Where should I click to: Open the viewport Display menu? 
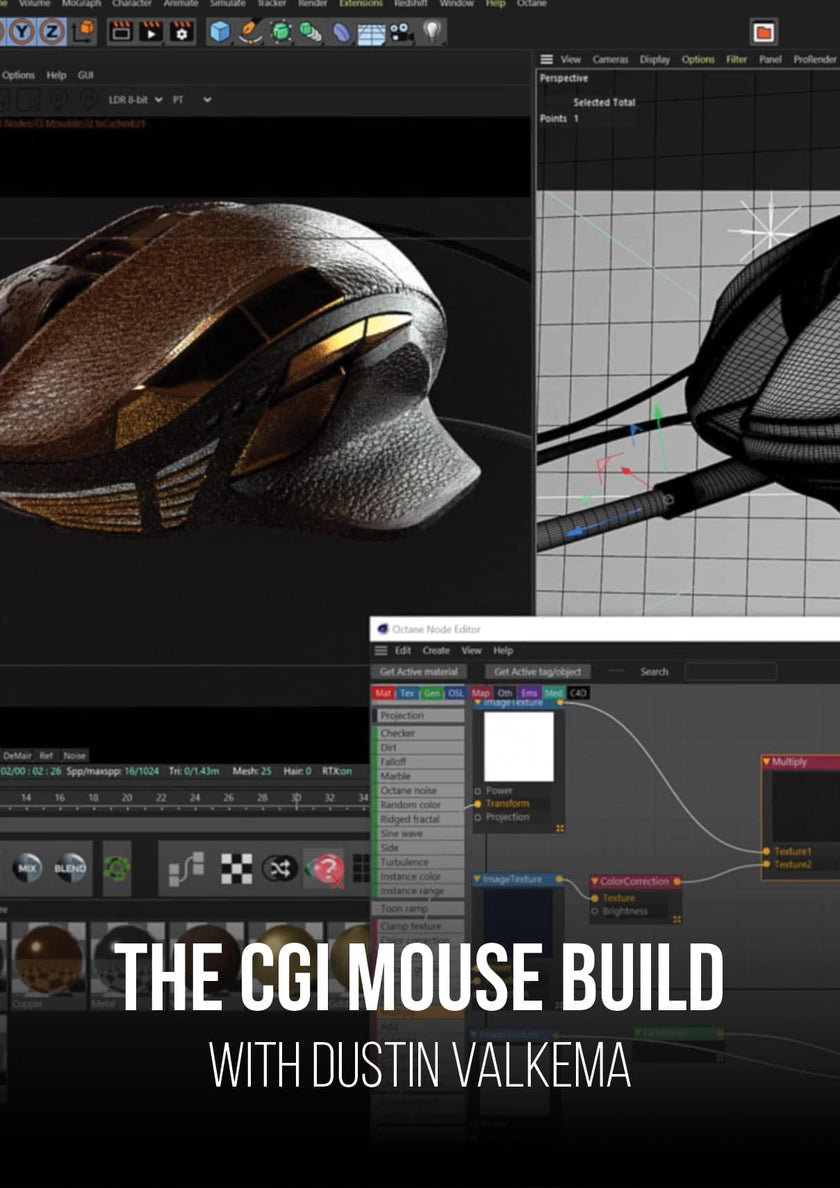(x=654, y=59)
